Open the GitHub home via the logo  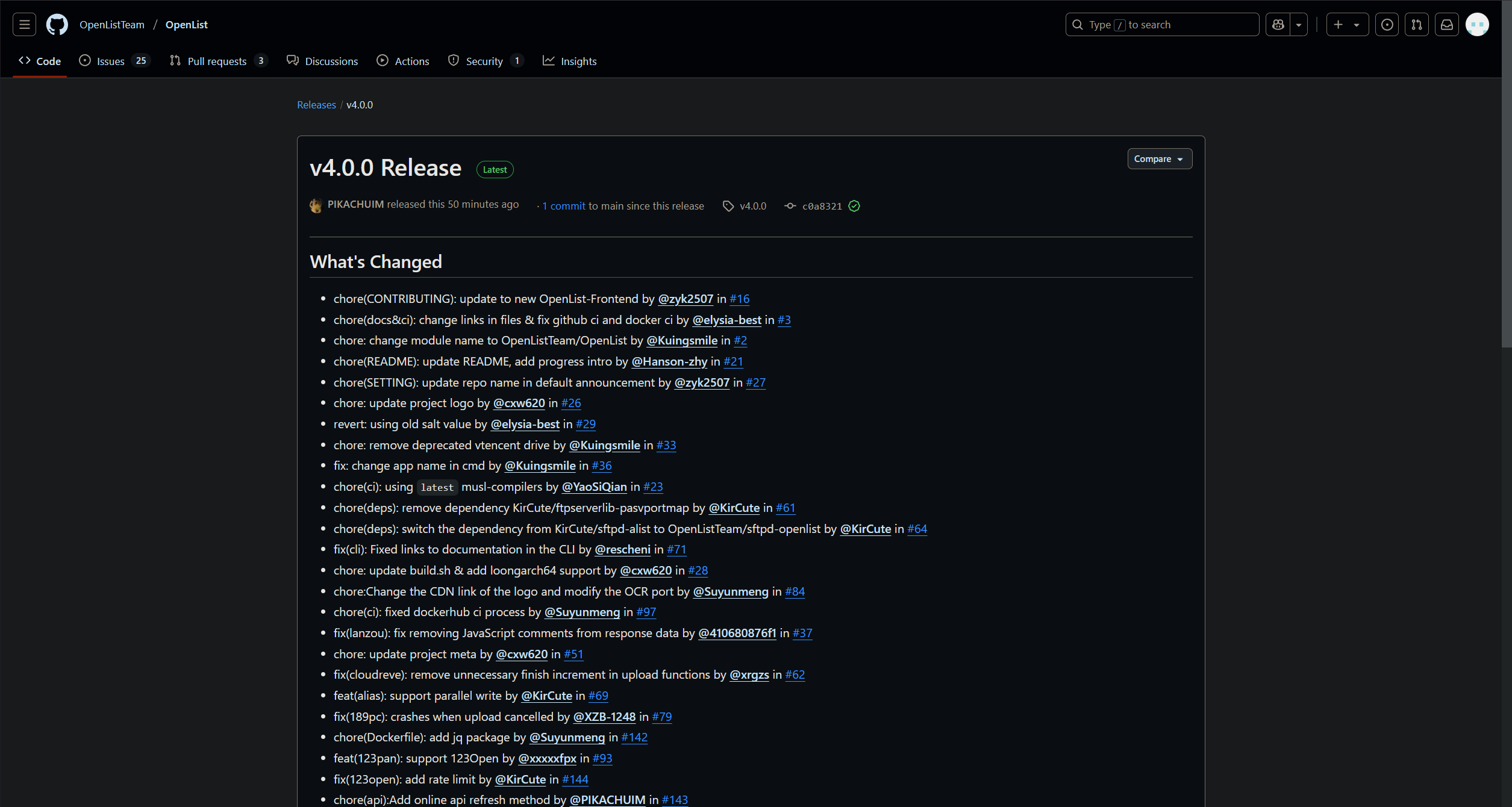pos(57,24)
